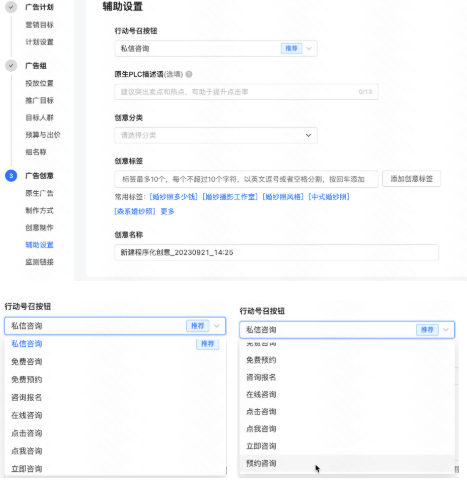Click the help icon next to 原生PLC描述语
467x483 pixels.
point(189,74)
